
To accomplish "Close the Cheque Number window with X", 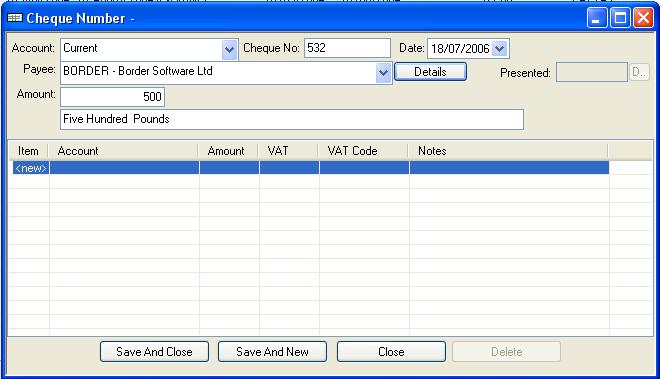I will pyautogui.click(x=644, y=18).
